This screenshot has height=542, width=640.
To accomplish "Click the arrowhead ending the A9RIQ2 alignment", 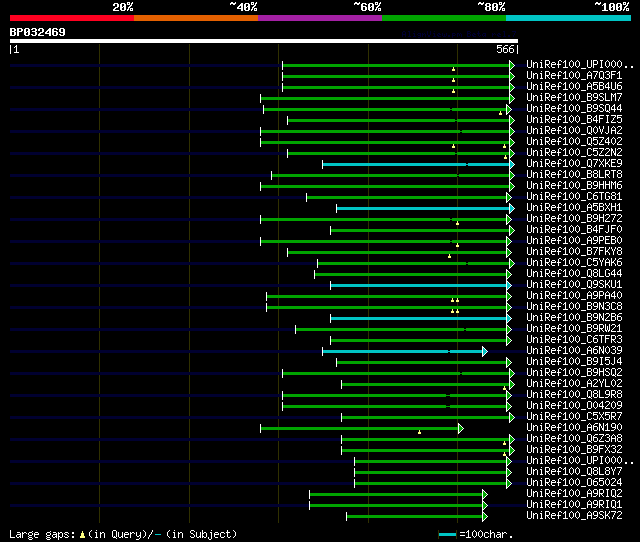I will tap(484, 495).
